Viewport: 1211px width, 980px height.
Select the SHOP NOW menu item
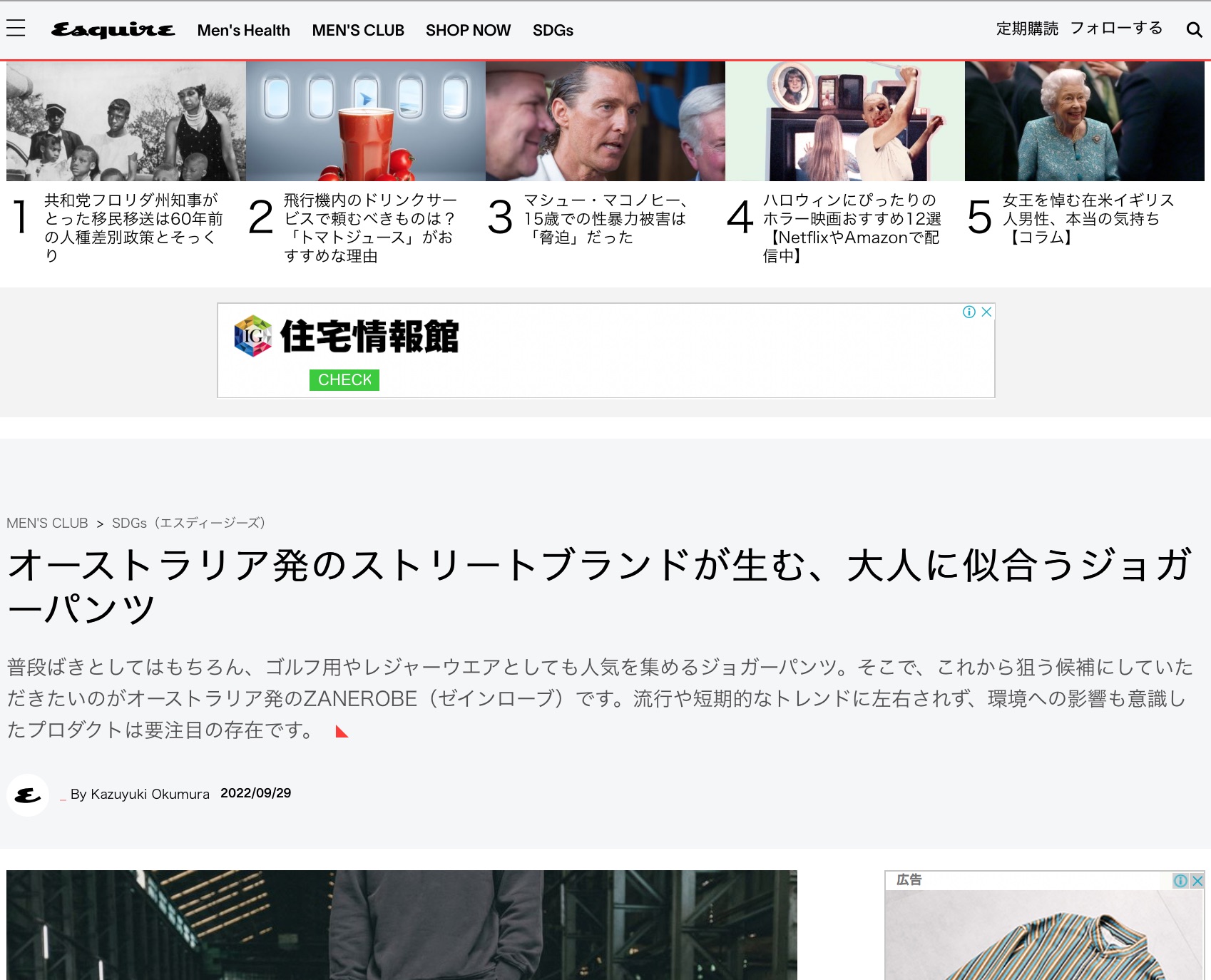point(468,30)
